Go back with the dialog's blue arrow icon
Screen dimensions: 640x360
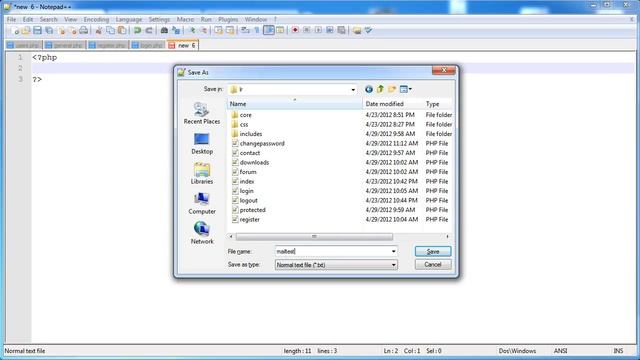(x=369, y=89)
